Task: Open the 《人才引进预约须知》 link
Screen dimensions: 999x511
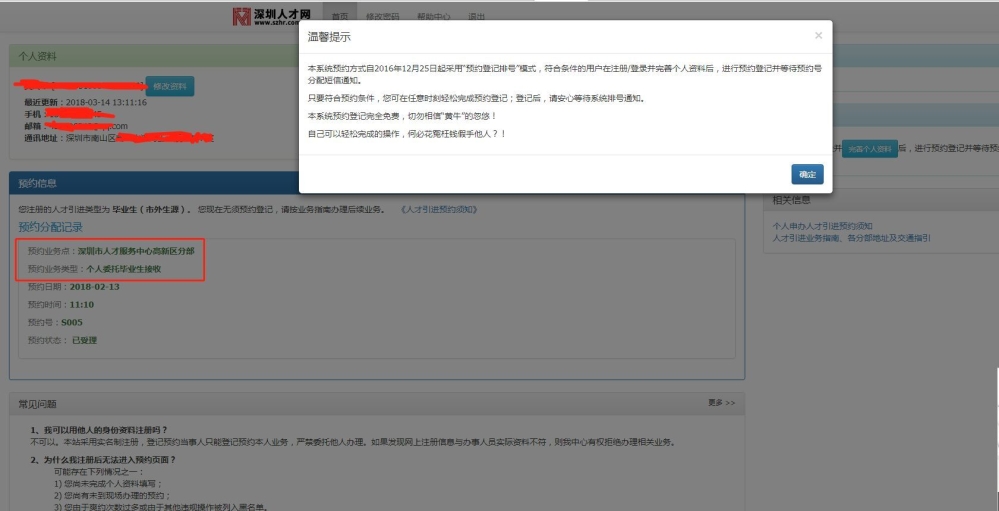Action: pyautogui.click(x=439, y=210)
